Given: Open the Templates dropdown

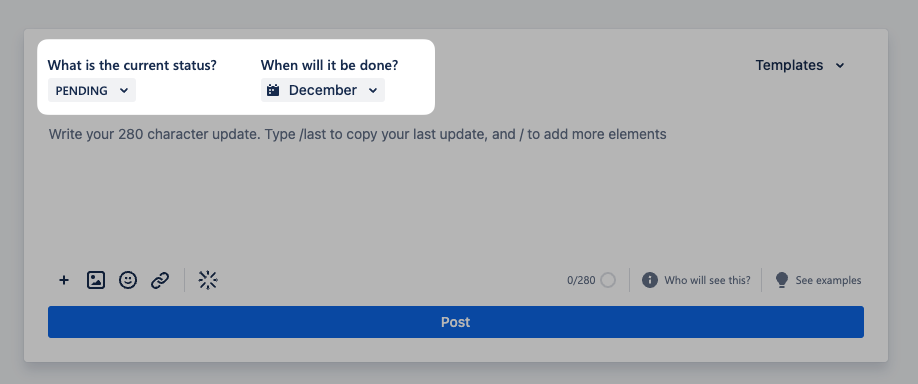Looking at the screenshot, I should (x=800, y=65).
